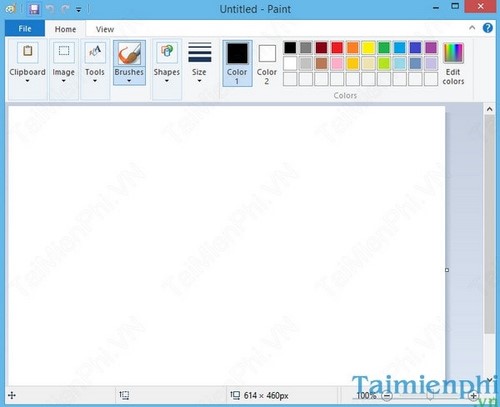500x407 pixels.
Task: Pick the bright red color swatch
Action: click(337, 48)
